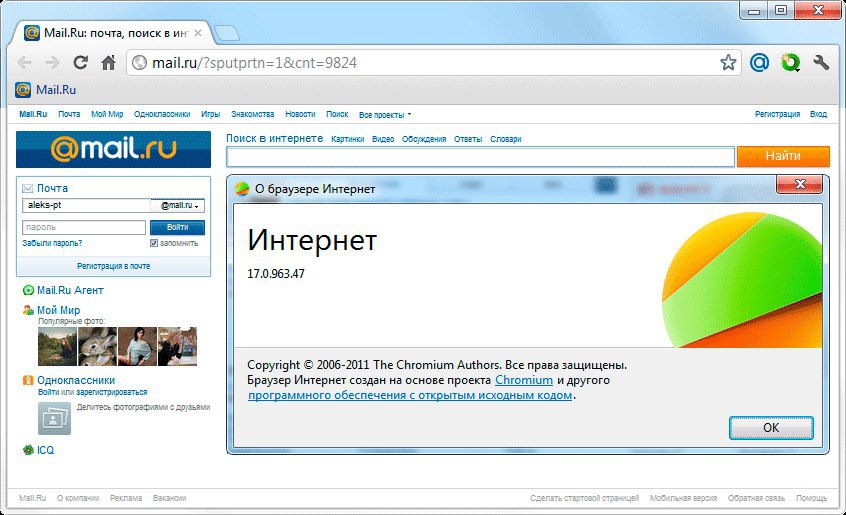
Task: Open the wrench settings menu
Action: coord(821,63)
